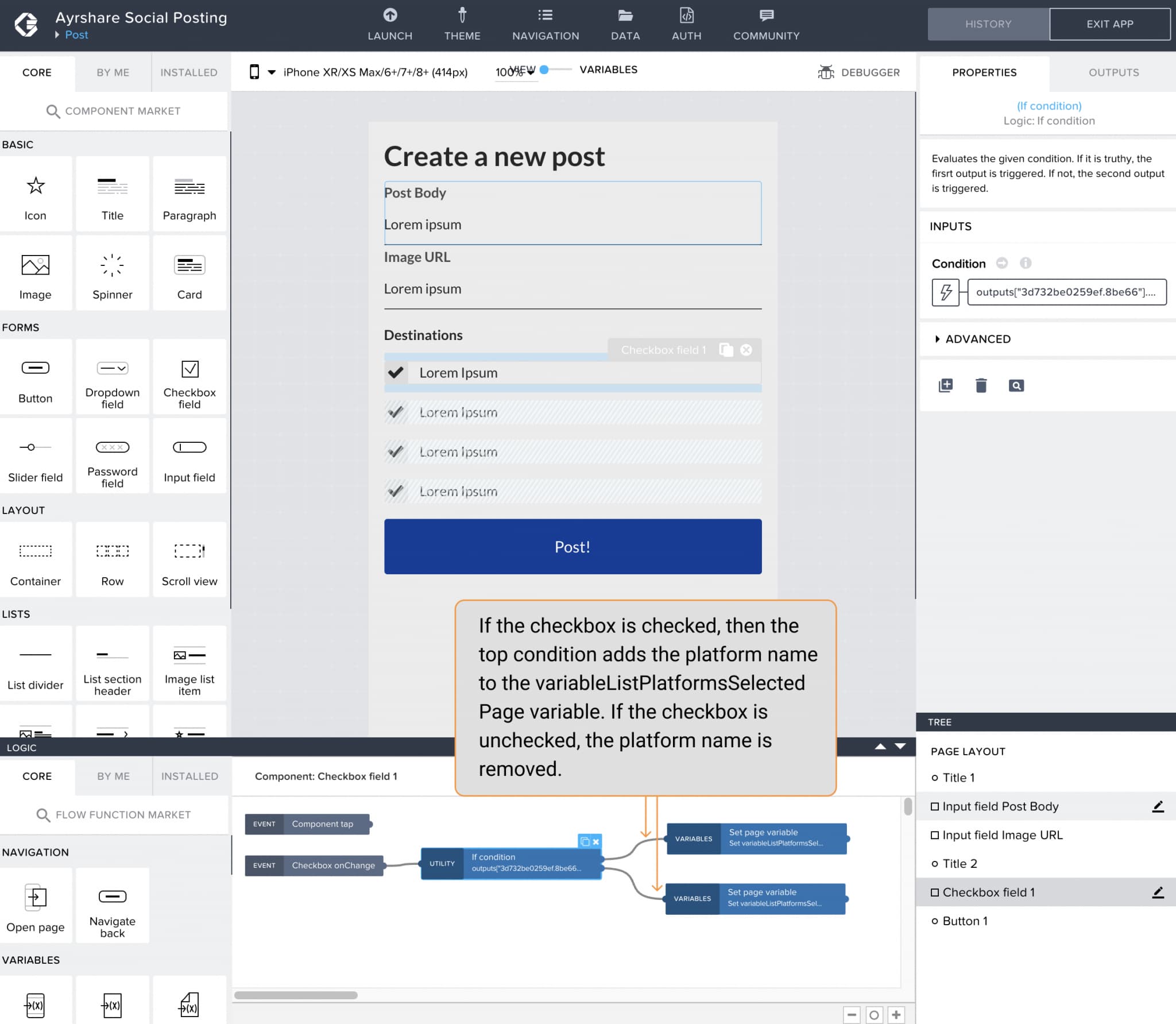This screenshot has height=1024, width=1176.
Task: Switch to the Installed components tab
Action: point(189,72)
